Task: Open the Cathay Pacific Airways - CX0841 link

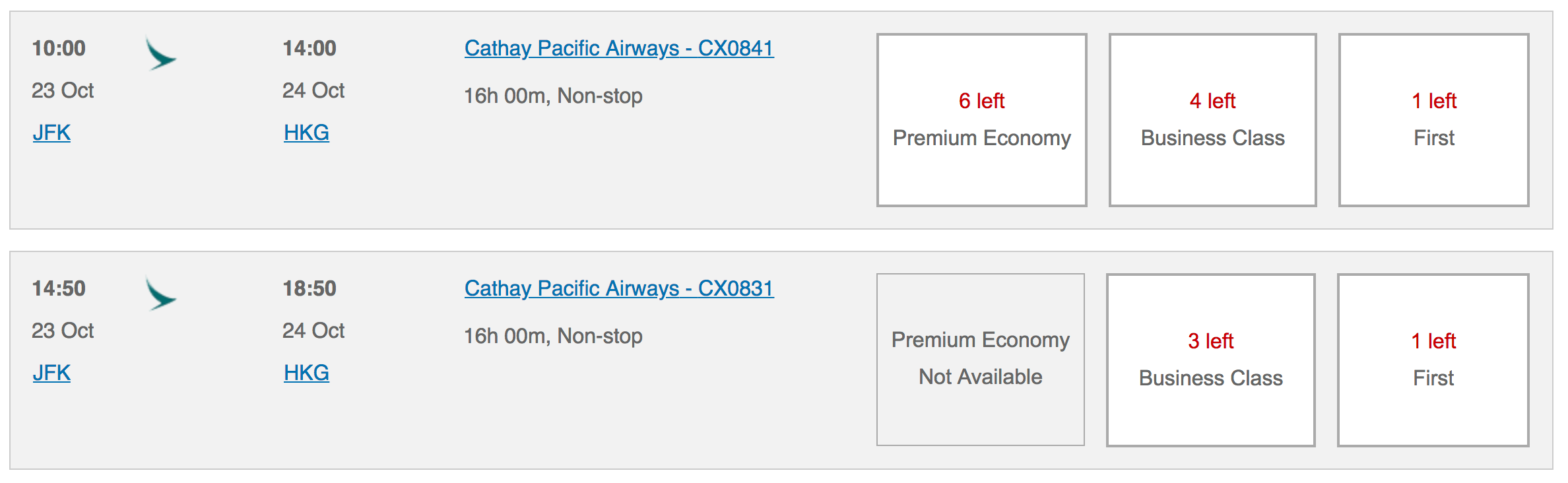Action: tap(619, 48)
